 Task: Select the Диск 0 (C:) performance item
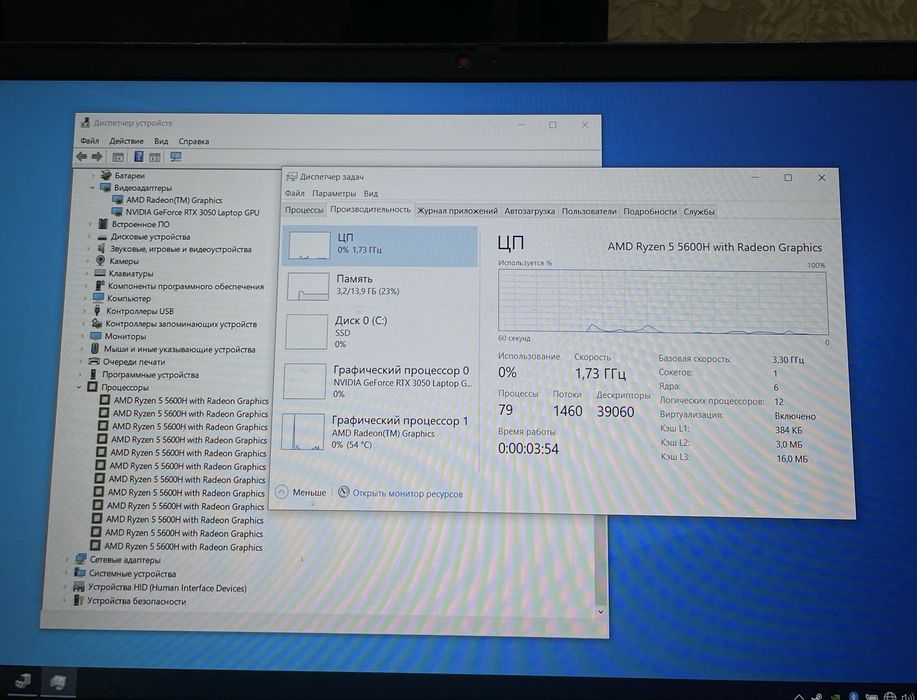tap(379, 332)
